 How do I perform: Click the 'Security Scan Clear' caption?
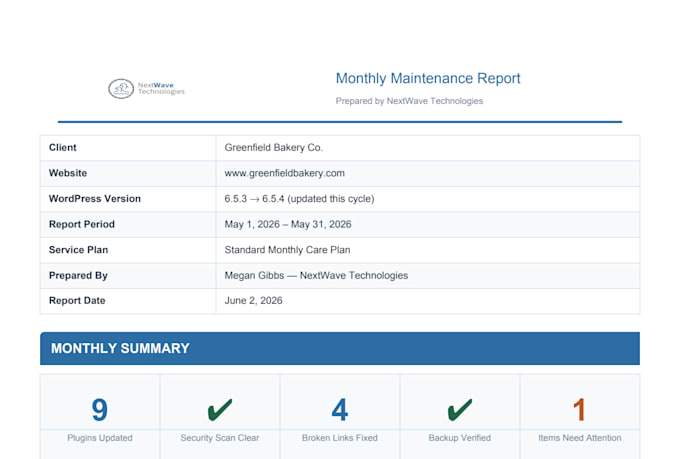[220, 438]
